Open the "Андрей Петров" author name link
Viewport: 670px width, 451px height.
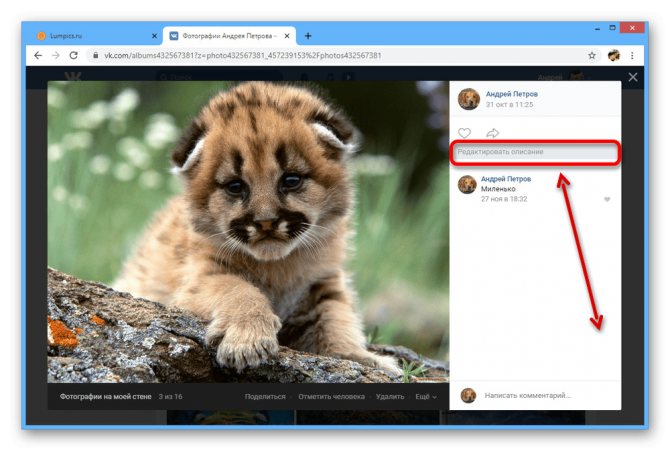pyautogui.click(x=511, y=94)
